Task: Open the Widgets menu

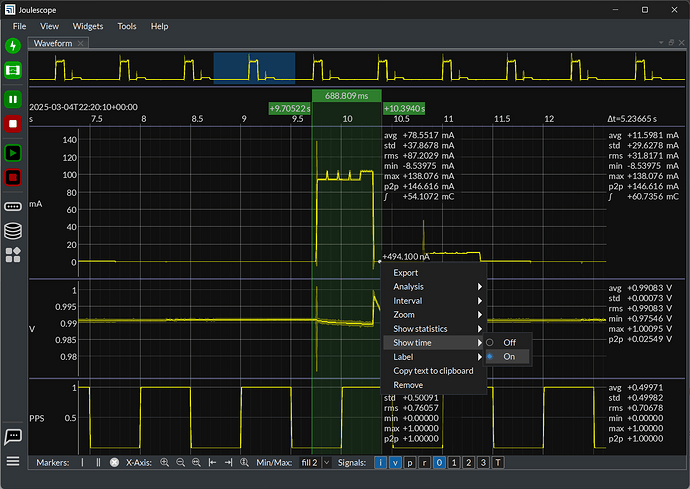Action: [88, 26]
